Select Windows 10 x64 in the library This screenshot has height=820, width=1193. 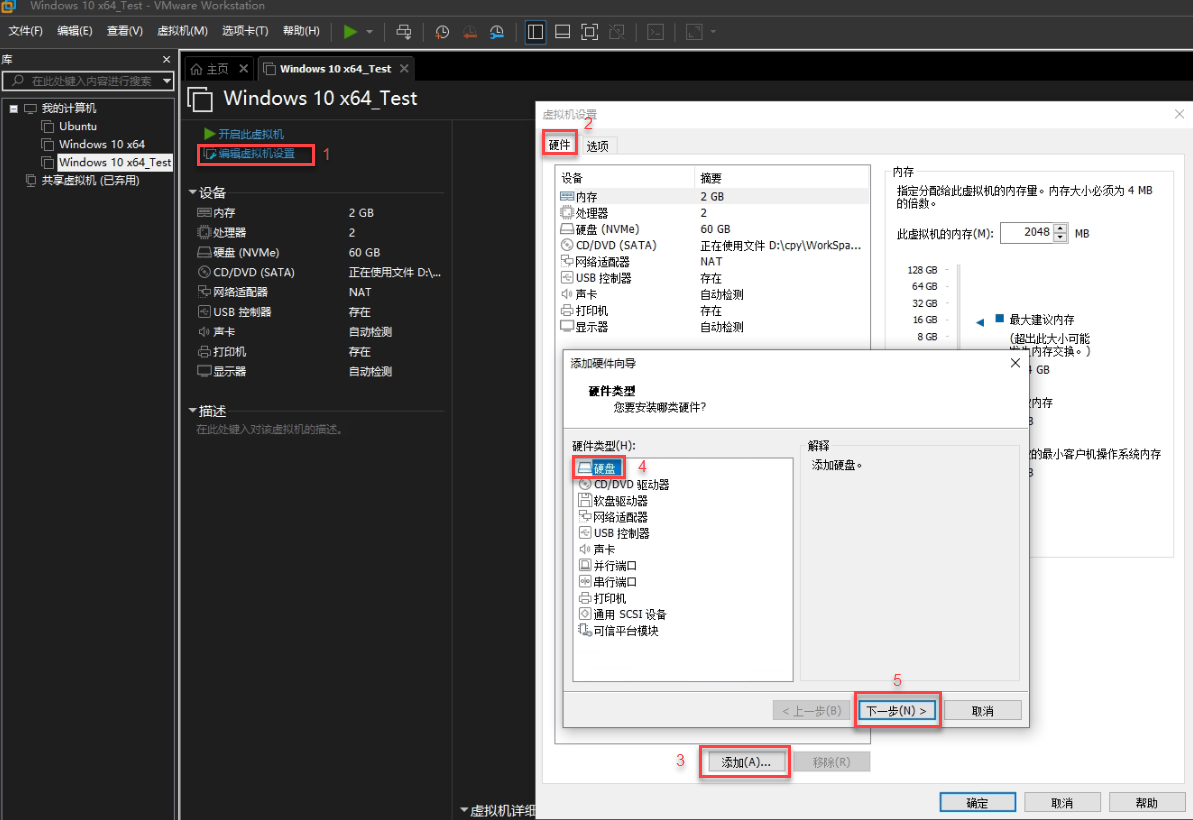[x=101, y=144]
